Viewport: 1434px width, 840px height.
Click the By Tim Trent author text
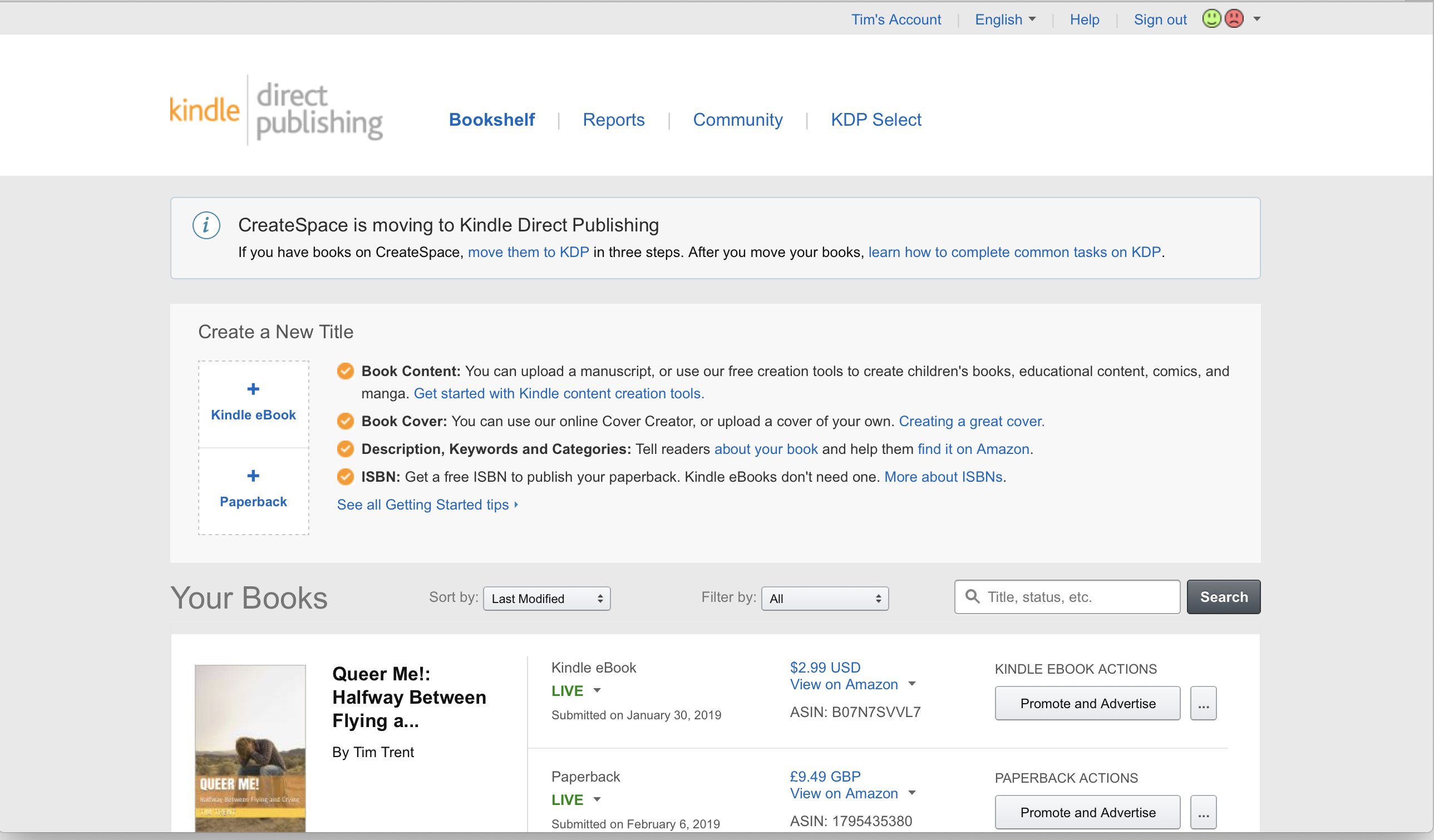coord(373,752)
